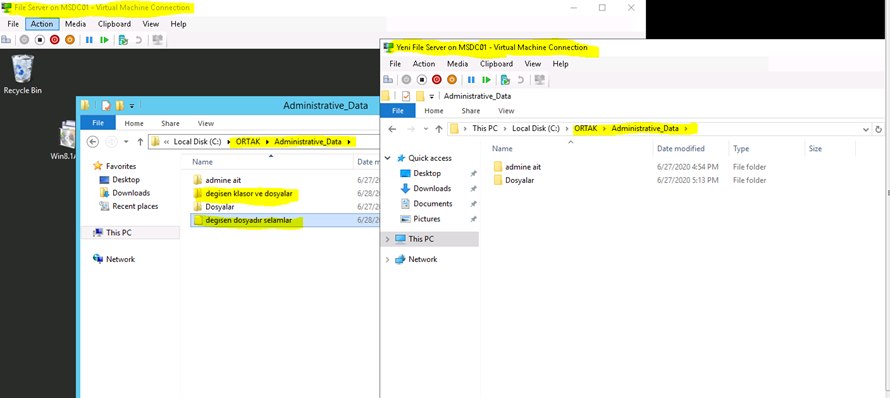Select Recent places in old explorer Favorites
The height and width of the screenshot is (398, 890).
(x=135, y=207)
